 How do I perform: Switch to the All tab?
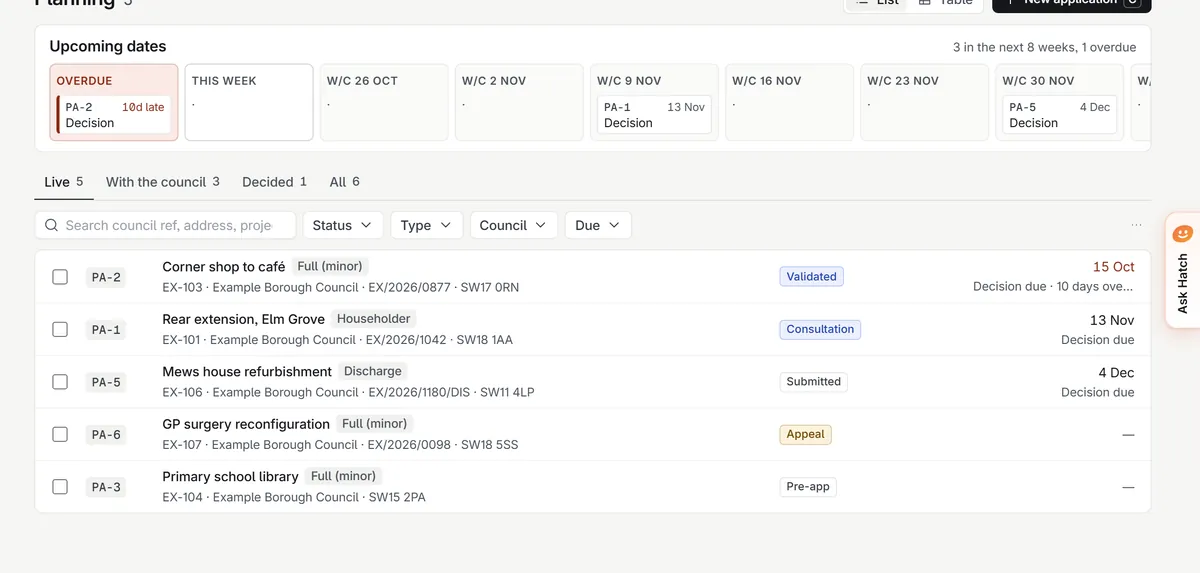coord(345,182)
